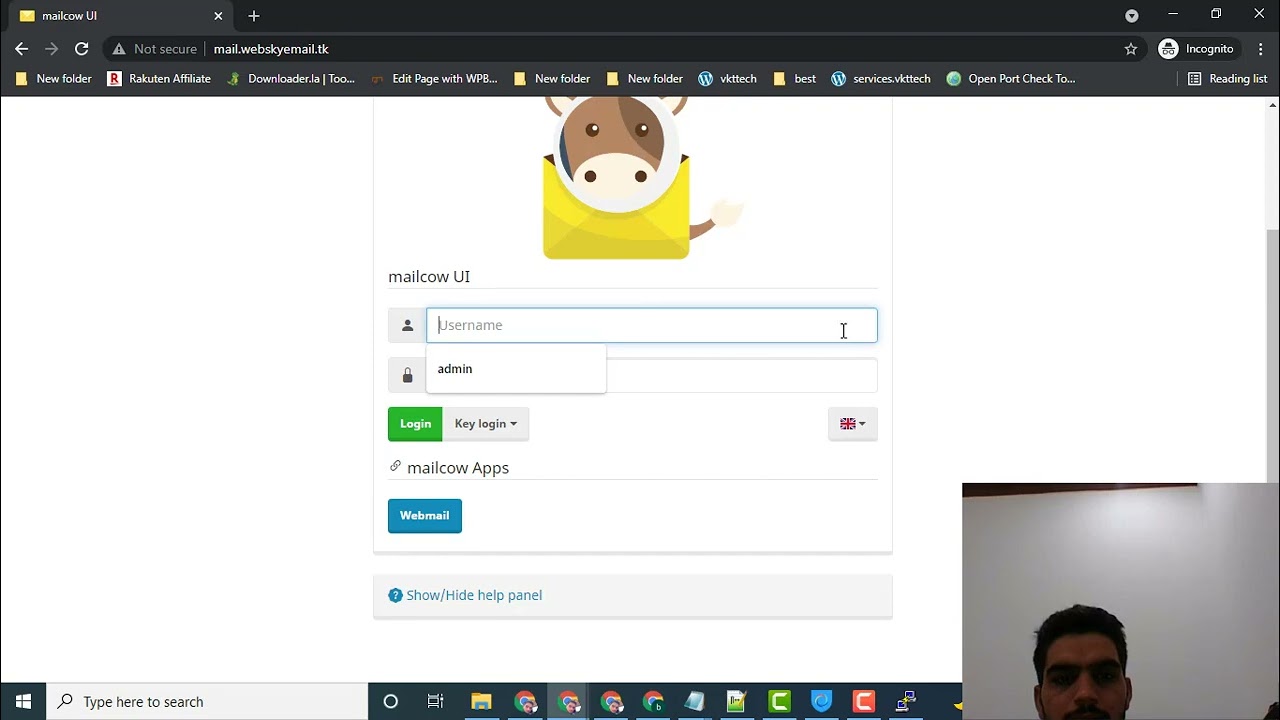Open the tab search dropdown arrow
The height and width of the screenshot is (720, 1280).
1132,16
